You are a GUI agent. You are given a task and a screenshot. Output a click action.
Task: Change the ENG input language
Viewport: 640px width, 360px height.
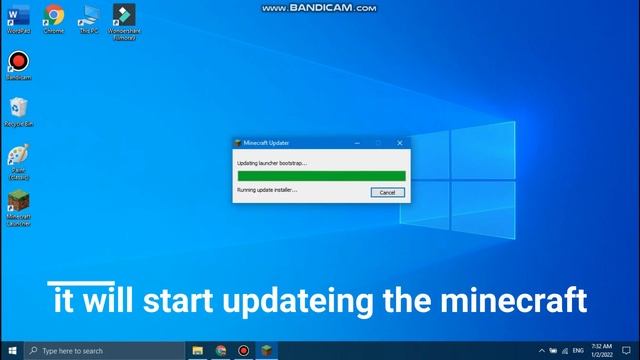(578, 351)
